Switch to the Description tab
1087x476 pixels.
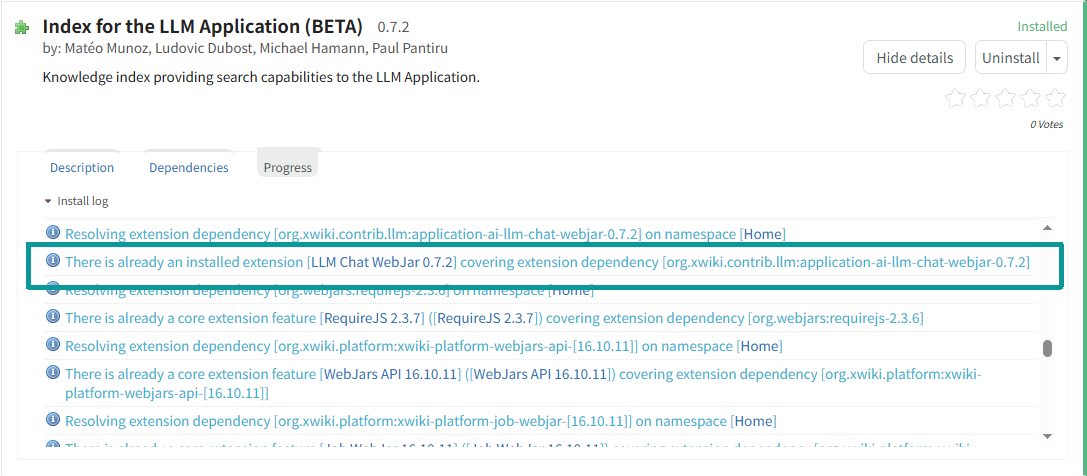82,168
